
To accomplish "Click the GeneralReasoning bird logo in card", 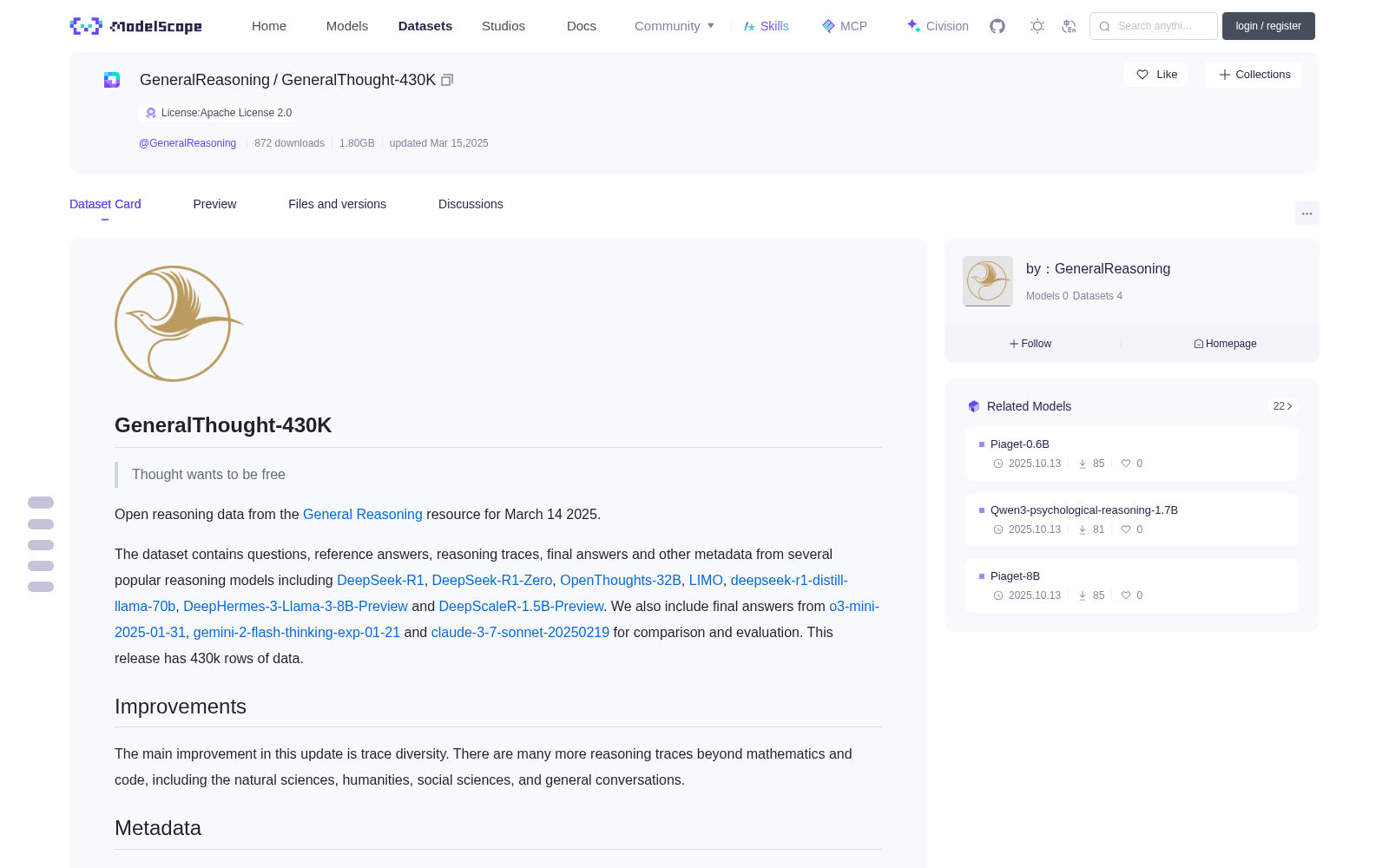I will [x=179, y=324].
